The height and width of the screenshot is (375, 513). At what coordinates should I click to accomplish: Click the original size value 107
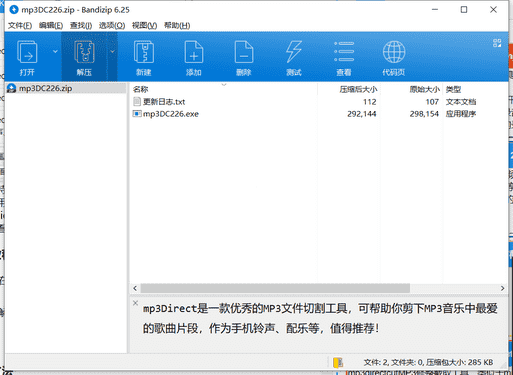(x=432, y=102)
